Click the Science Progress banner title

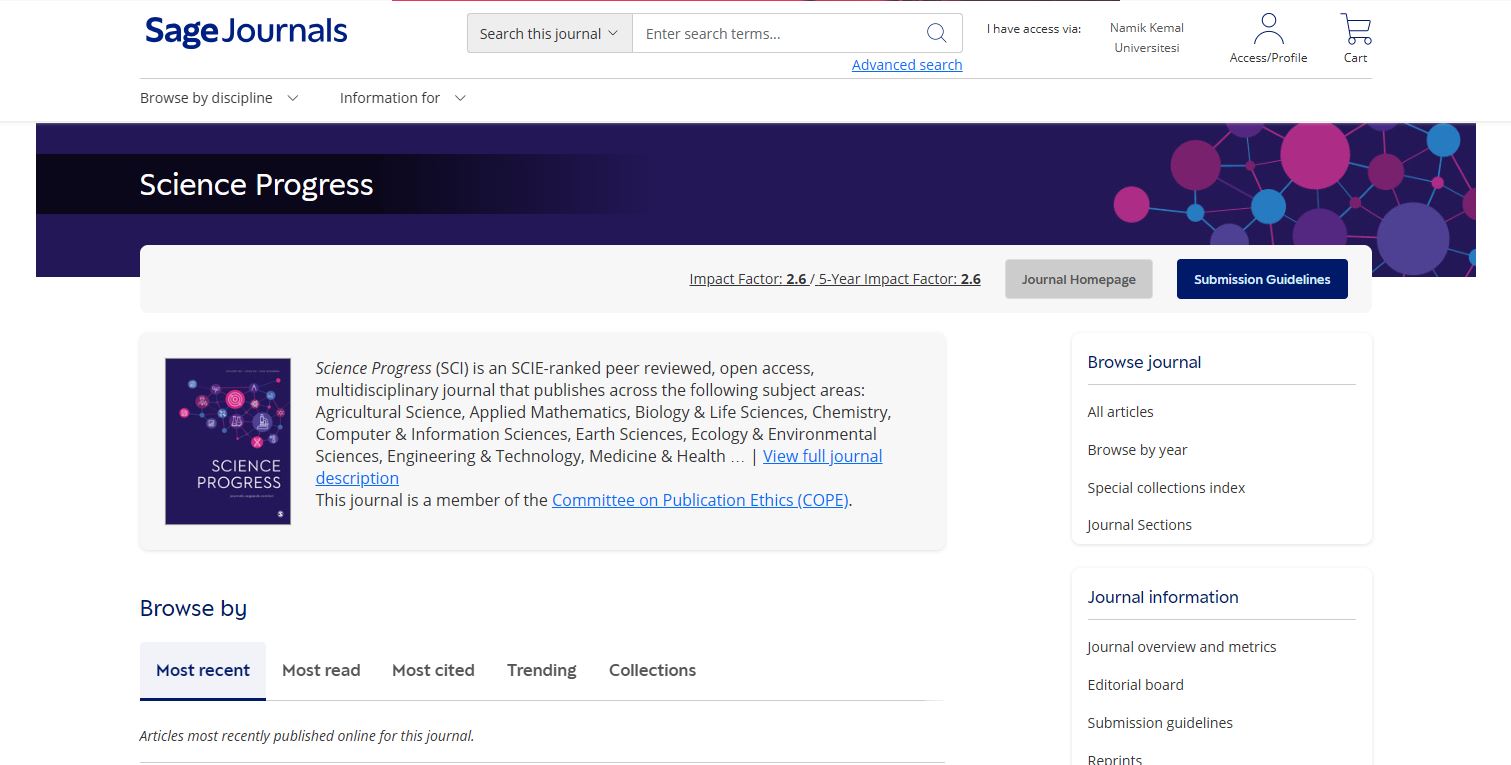[x=256, y=184]
